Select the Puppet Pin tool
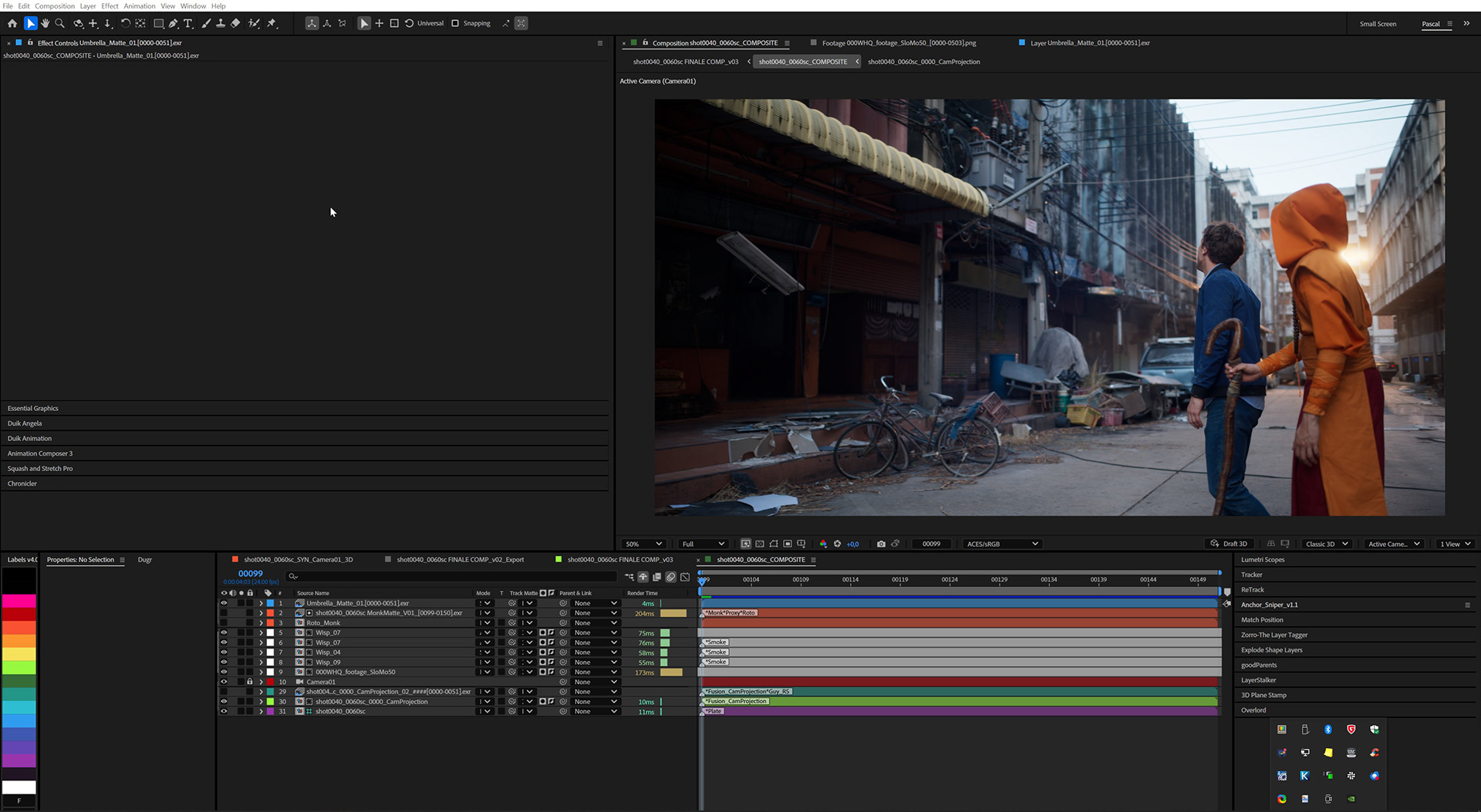 tap(272, 23)
